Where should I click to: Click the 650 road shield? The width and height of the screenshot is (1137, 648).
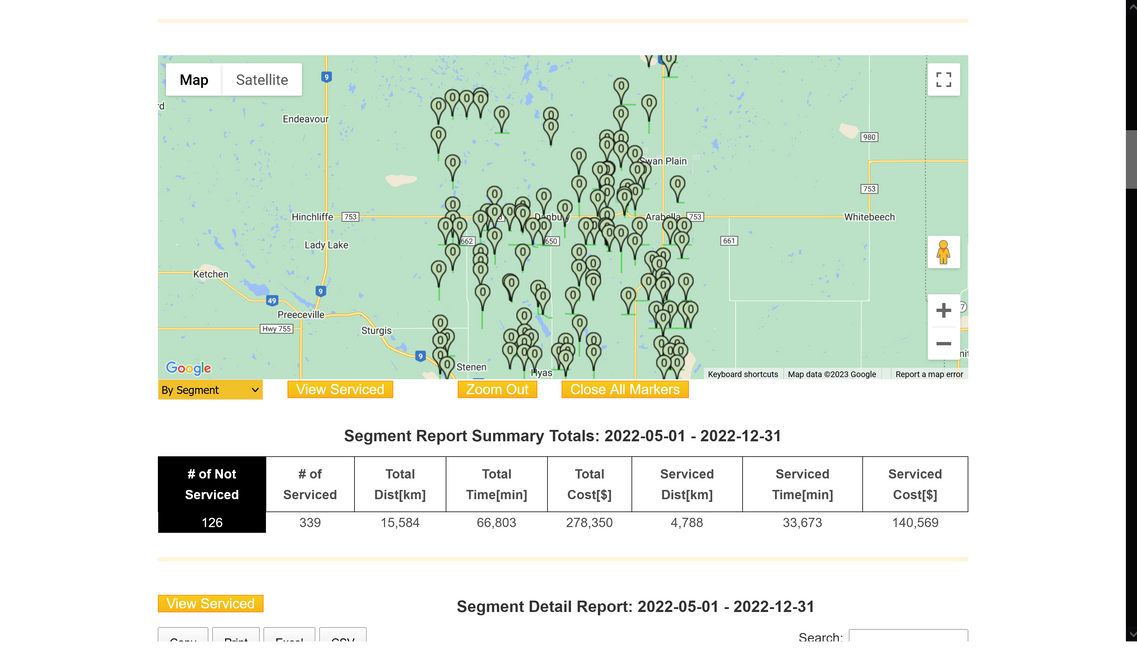point(550,241)
